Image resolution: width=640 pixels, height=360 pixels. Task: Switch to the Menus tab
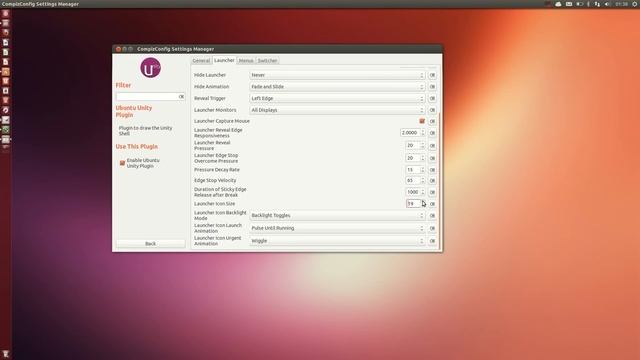tap(246, 60)
